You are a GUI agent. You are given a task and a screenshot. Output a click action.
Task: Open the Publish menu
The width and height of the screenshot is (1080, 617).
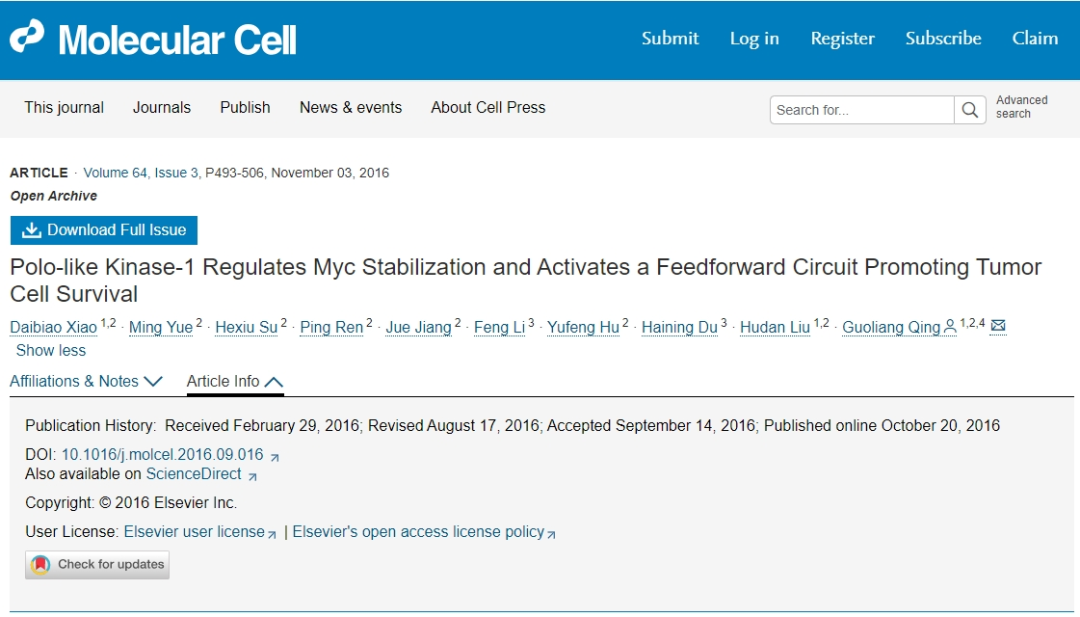click(245, 107)
